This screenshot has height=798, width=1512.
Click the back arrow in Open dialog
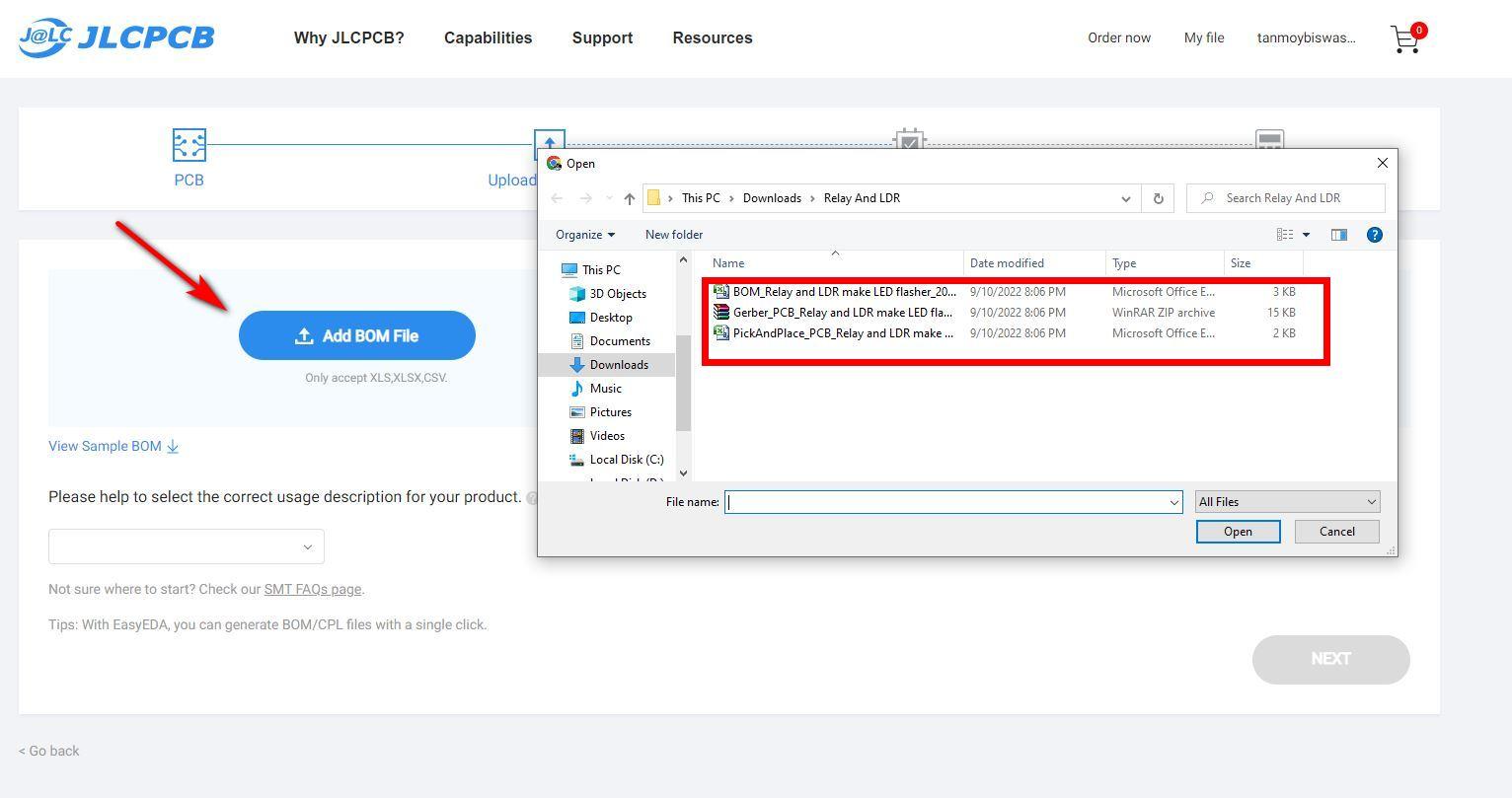557,198
